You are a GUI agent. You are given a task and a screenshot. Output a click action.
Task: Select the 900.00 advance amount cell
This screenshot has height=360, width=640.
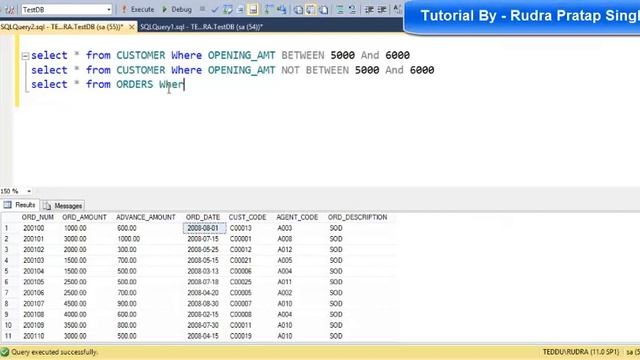pos(127,304)
